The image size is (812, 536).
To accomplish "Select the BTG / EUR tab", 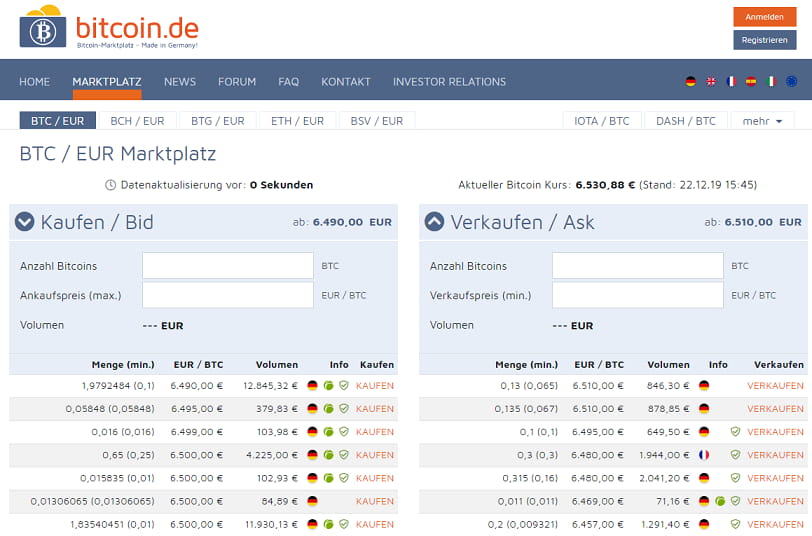I will (x=218, y=121).
